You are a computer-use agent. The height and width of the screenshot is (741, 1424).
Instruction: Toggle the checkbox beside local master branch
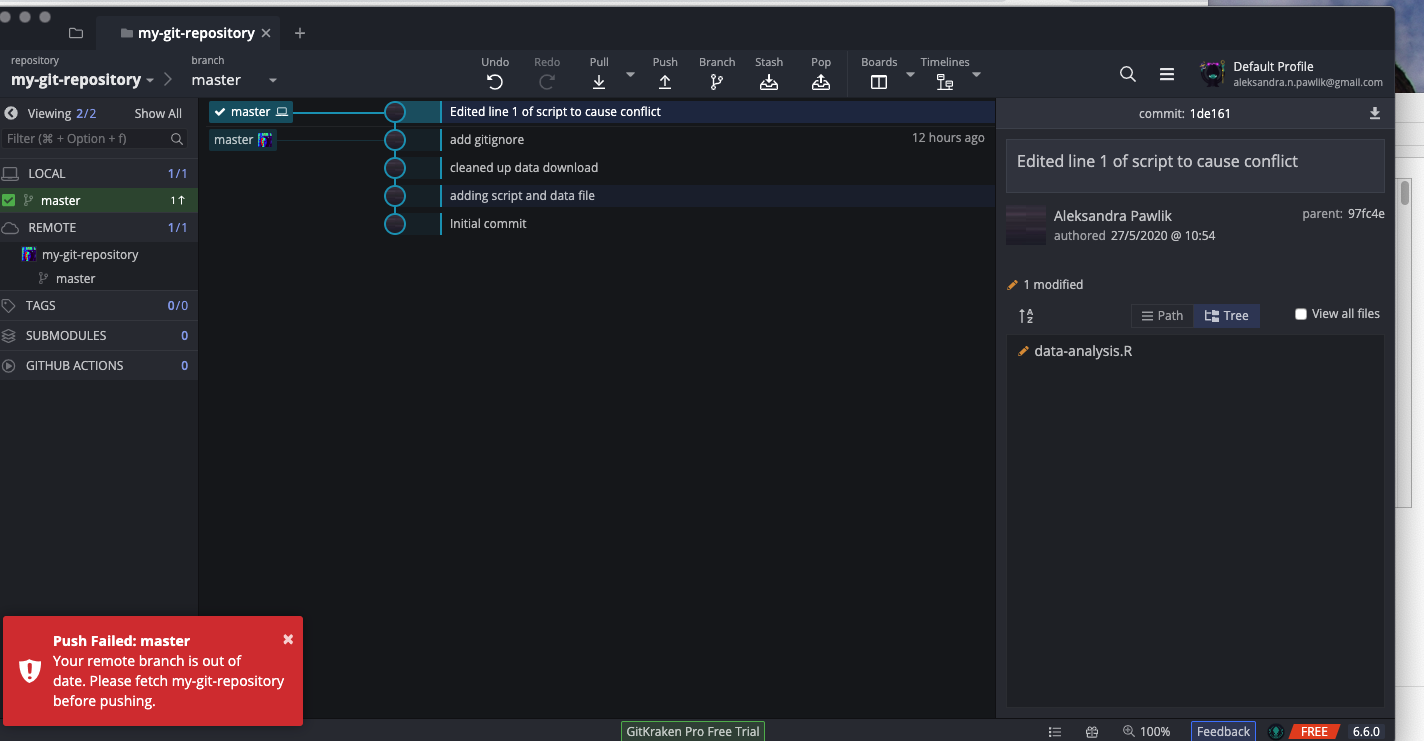[9, 200]
